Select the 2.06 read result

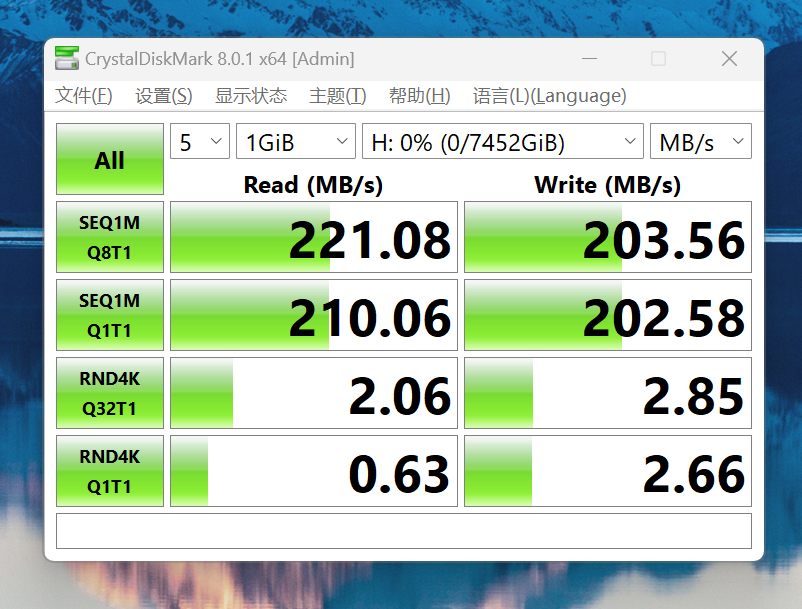click(314, 393)
